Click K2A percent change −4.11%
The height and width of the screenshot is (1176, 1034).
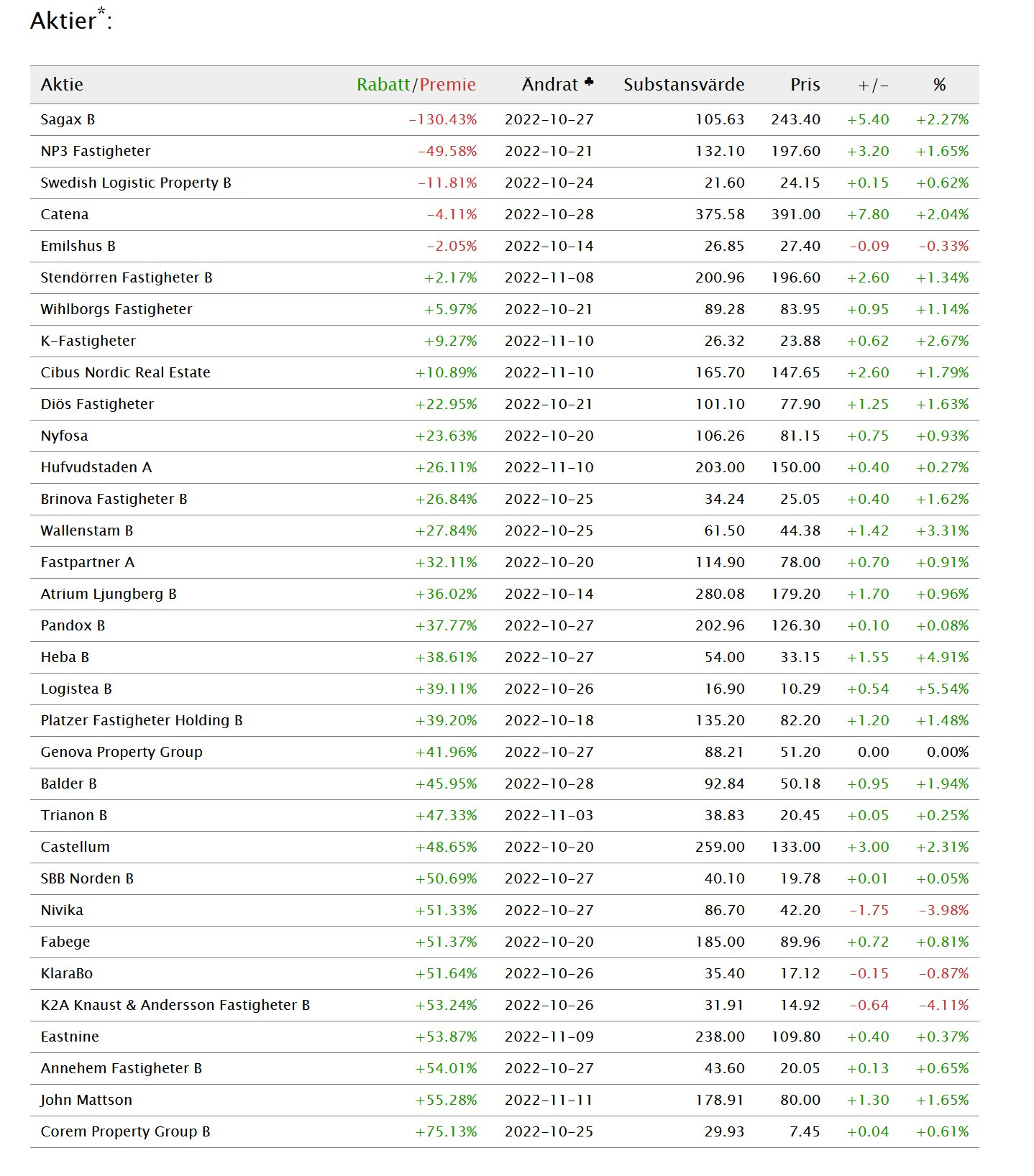[943, 1005]
